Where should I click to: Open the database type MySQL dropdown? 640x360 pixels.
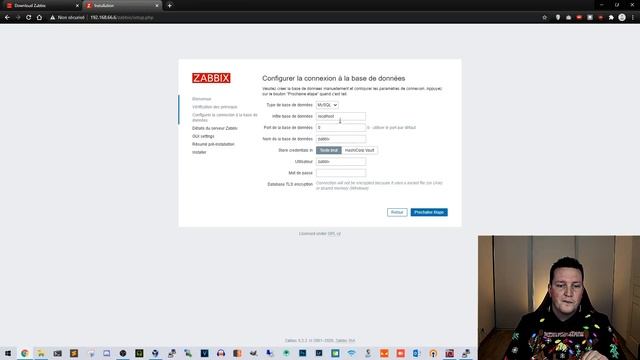[327, 105]
